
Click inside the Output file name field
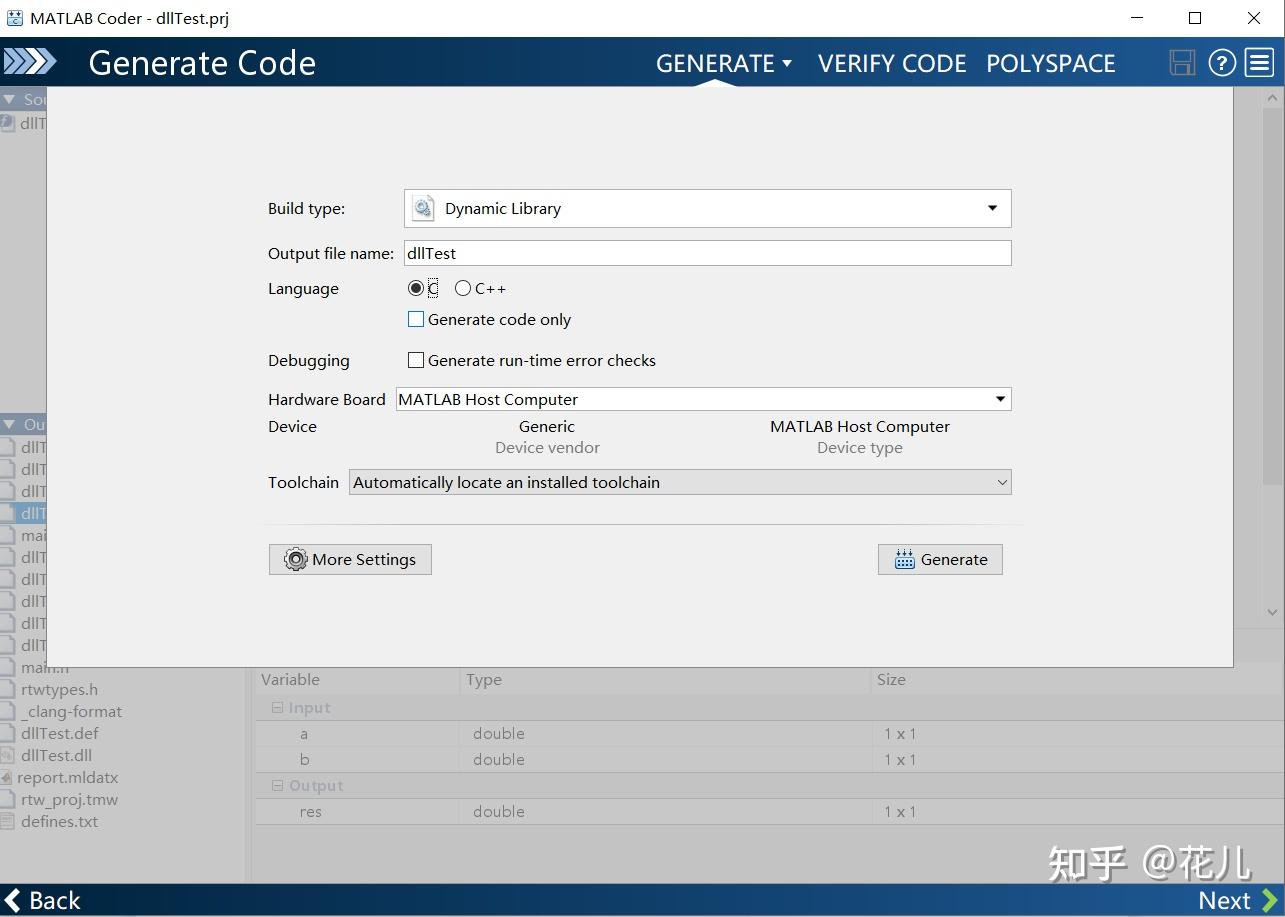(x=700, y=253)
